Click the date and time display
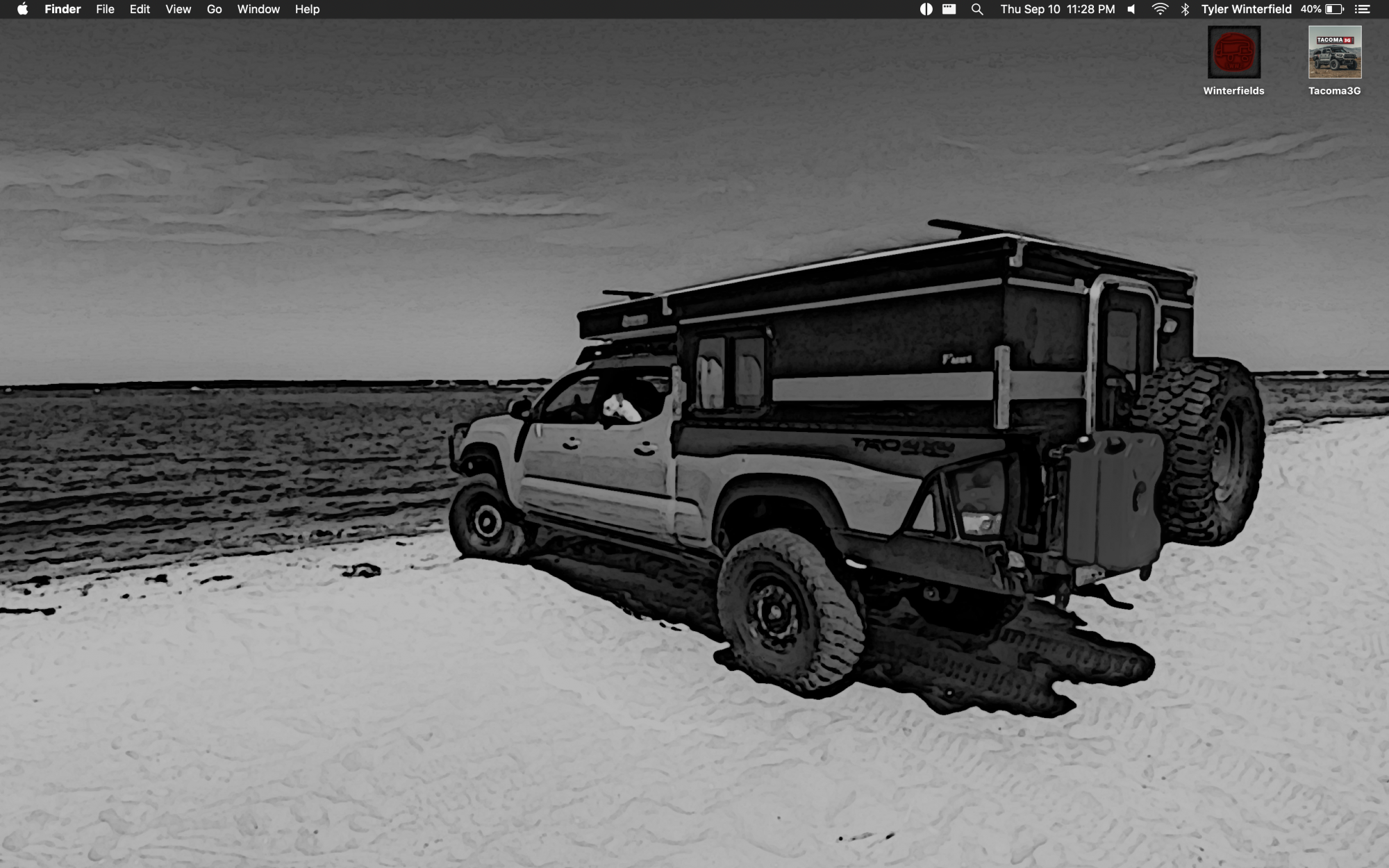Viewport: 1389px width, 868px height. [x=1058, y=9]
